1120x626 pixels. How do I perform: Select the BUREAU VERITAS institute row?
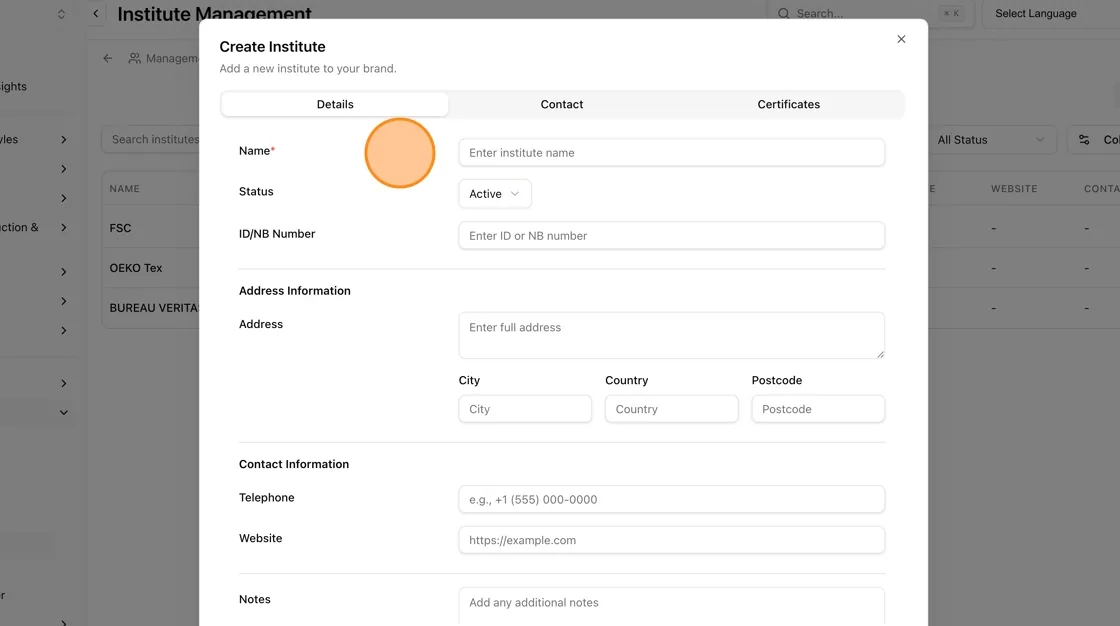(151, 308)
